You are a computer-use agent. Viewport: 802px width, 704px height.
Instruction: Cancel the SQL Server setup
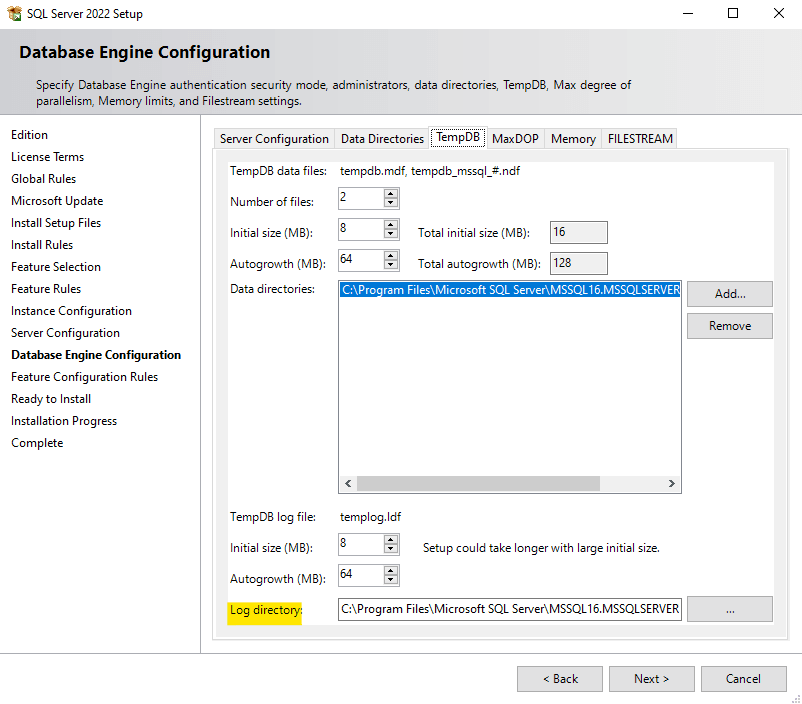point(744,679)
